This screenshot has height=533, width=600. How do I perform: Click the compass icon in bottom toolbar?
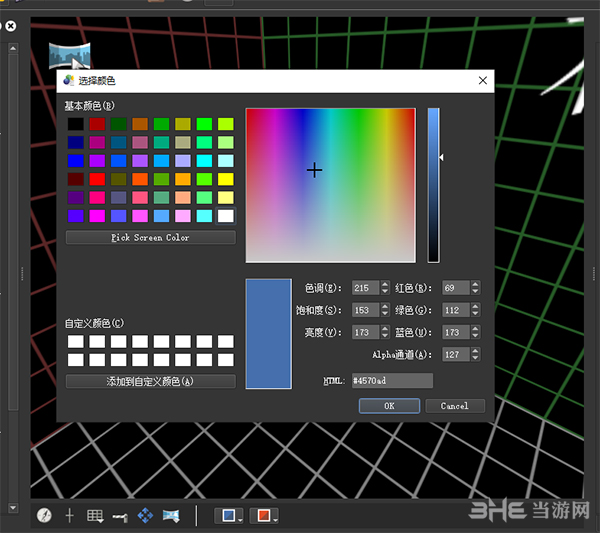pos(44,515)
